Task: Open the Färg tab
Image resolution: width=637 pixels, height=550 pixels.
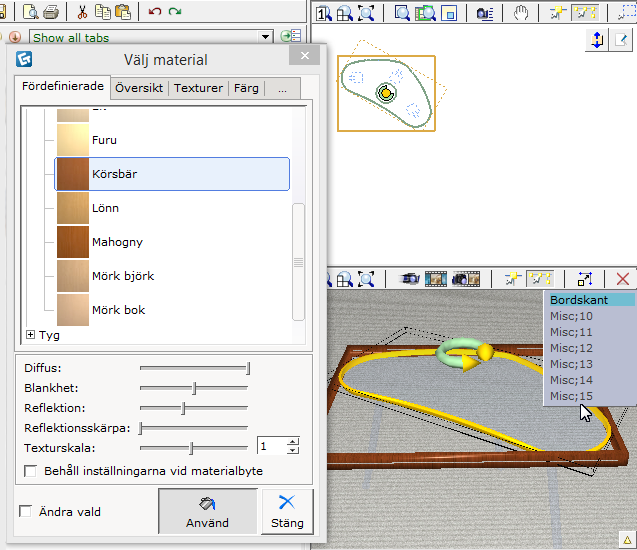Action: (x=245, y=88)
